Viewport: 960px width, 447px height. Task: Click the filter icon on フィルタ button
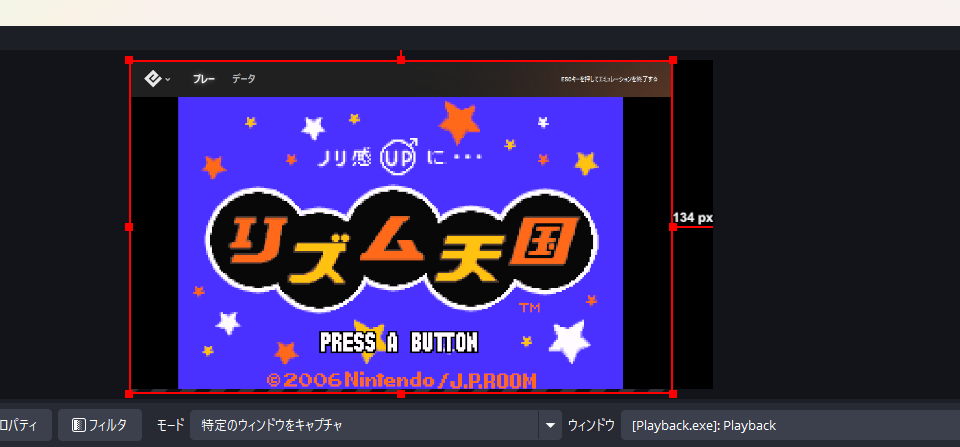coord(78,425)
